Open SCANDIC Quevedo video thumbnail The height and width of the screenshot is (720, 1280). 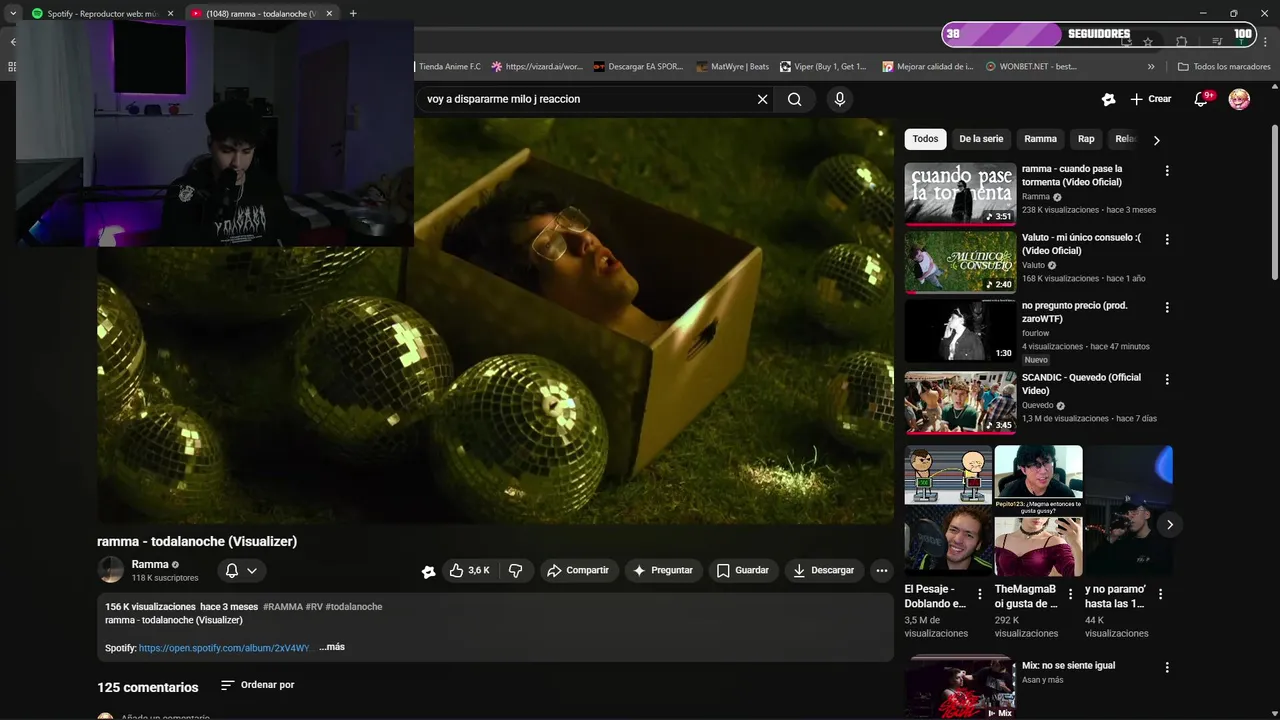(960, 402)
